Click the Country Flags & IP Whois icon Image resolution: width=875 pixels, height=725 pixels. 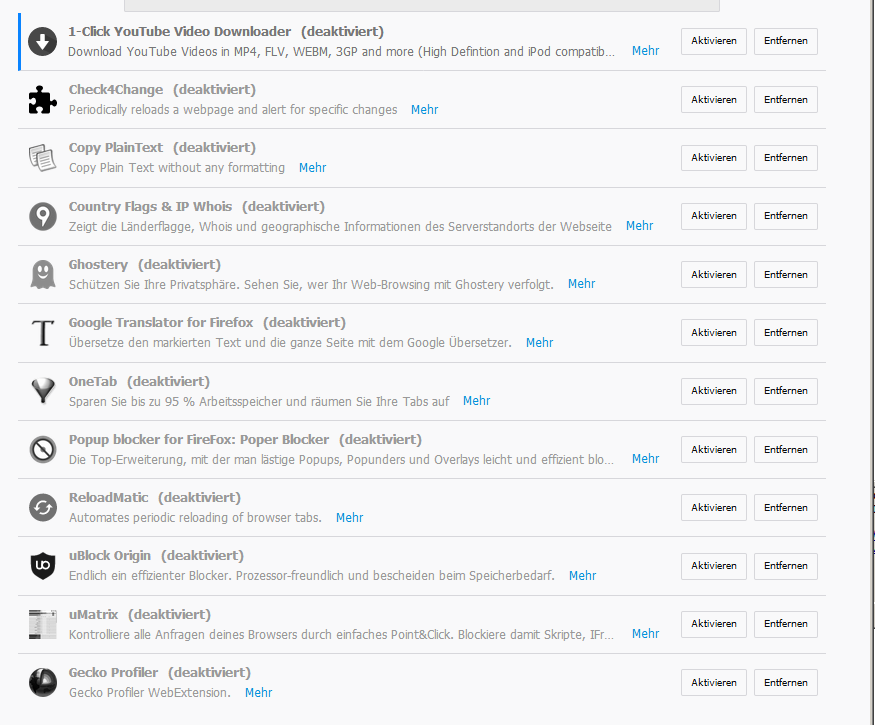pyautogui.click(x=42, y=216)
